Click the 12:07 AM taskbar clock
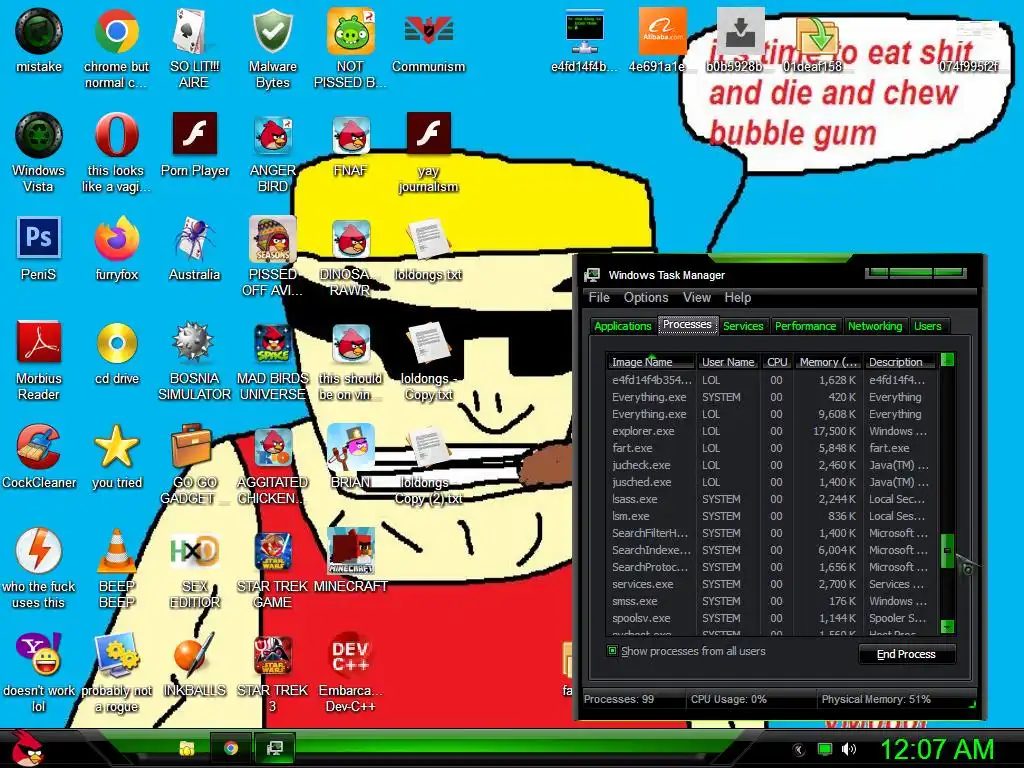1024x768 pixels. click(937, 749)
